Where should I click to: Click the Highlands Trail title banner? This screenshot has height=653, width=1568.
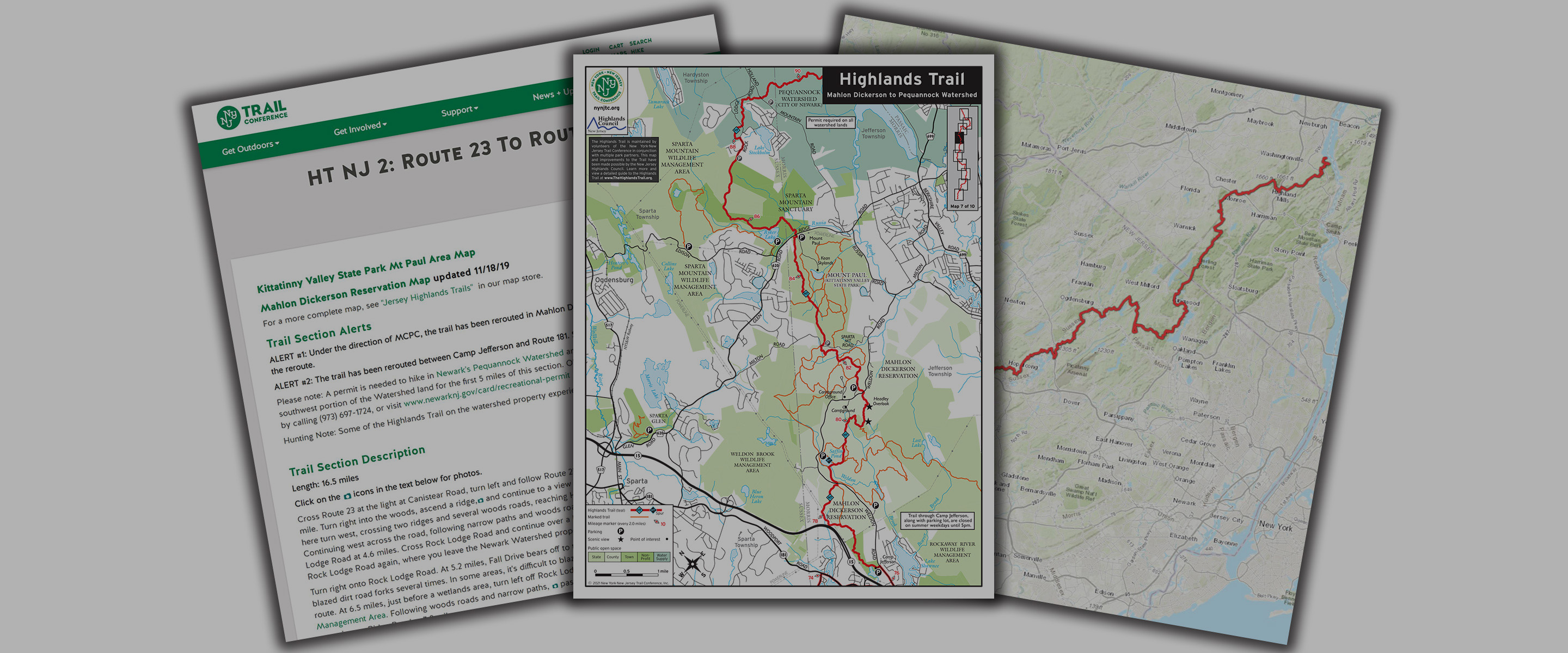pos(902,85)
